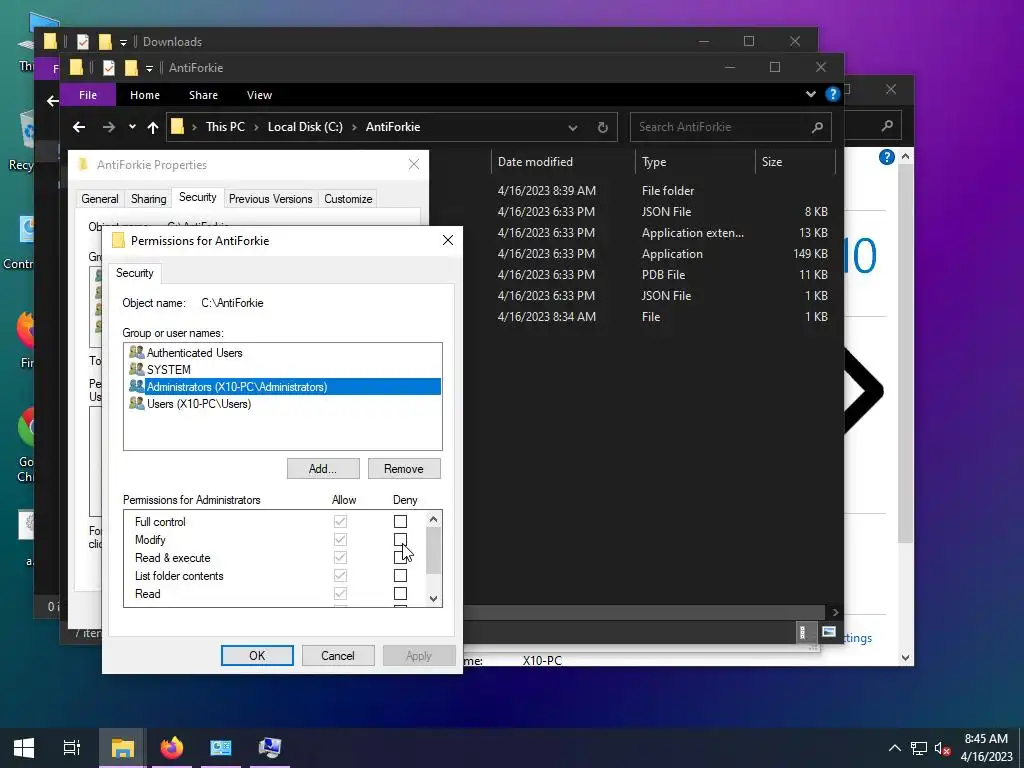This screenshot has width=1024, height=768.
Task: Toggle Allow checkbox for Full control
Action: [x=340, y=521]
